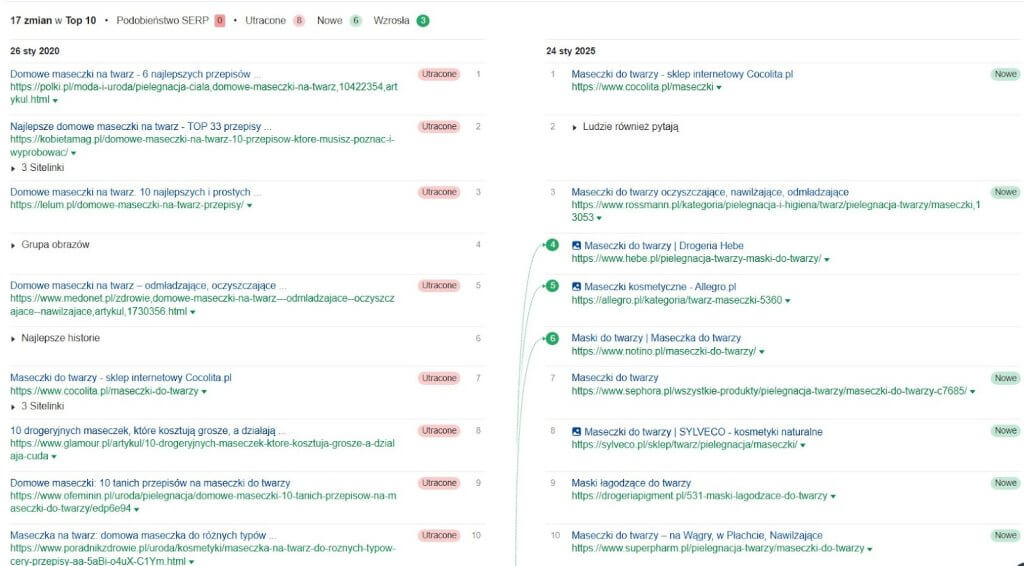Click the Utracone tag on polki.pl row
Viewport: 1024px width, 566px height.
[439, 74]
